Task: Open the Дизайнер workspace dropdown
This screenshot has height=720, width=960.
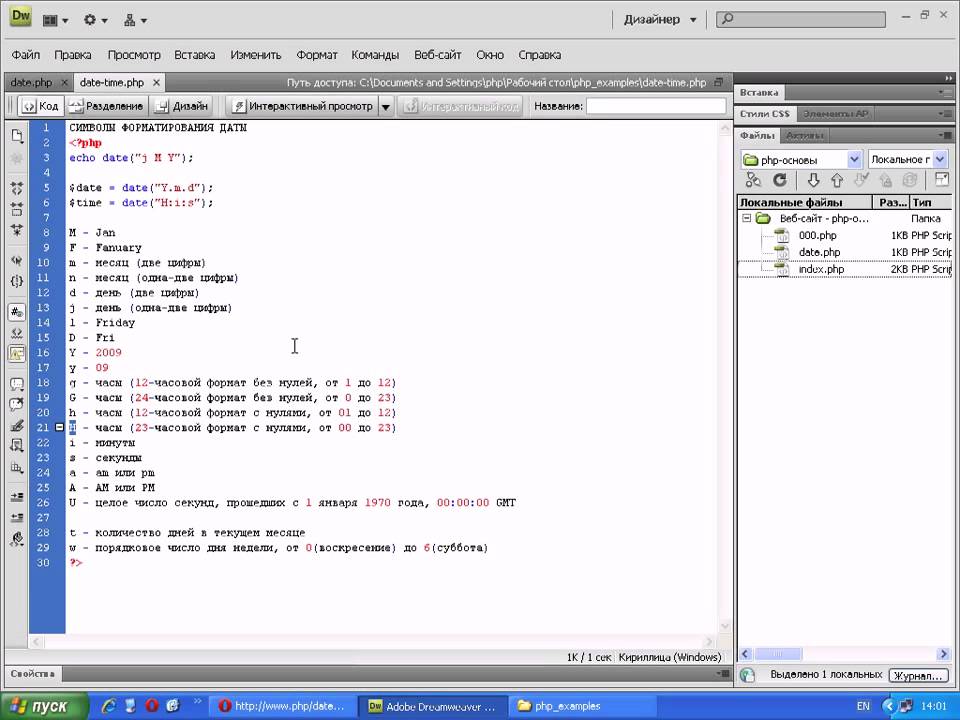Action: [x=660, y=19]
